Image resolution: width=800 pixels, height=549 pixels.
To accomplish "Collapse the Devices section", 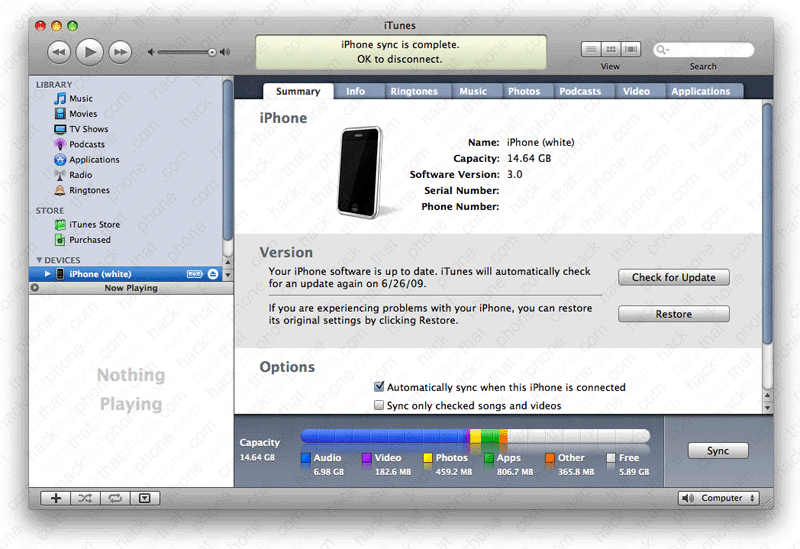I will pos(39,261).
